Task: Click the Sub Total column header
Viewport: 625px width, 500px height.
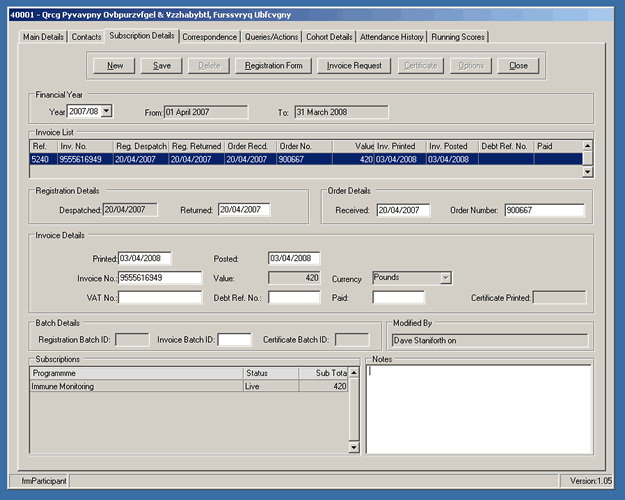Action: [x=323, y=373]
